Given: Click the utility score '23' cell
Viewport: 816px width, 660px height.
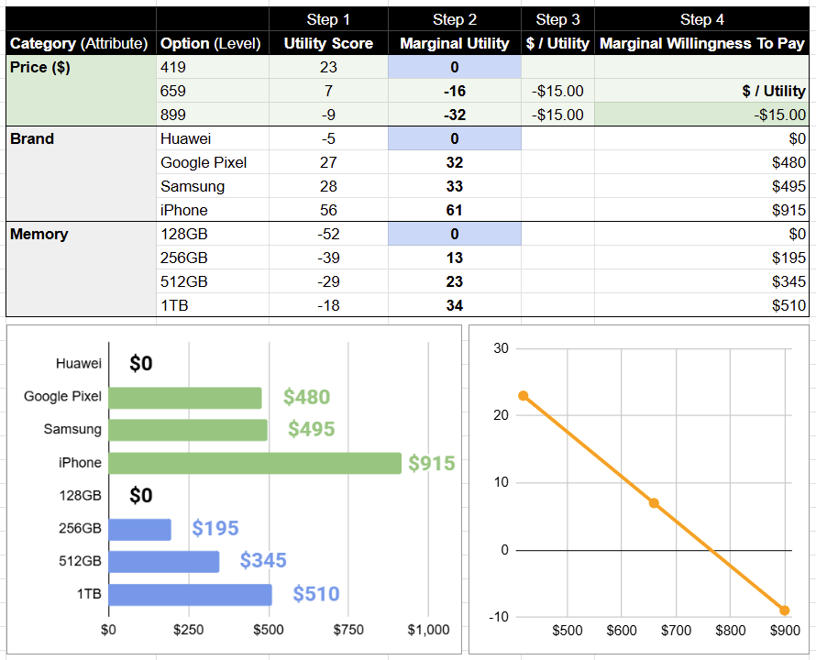Looking at the screenshot, I should pos(328,67).
